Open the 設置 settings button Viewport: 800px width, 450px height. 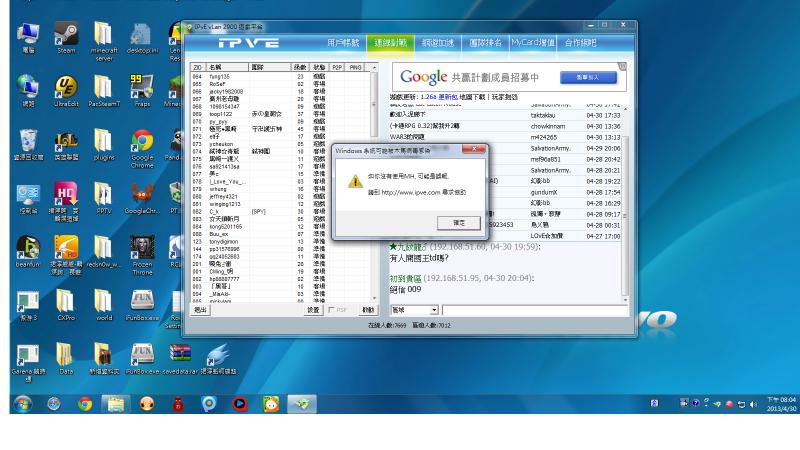(x=313, y=310)
